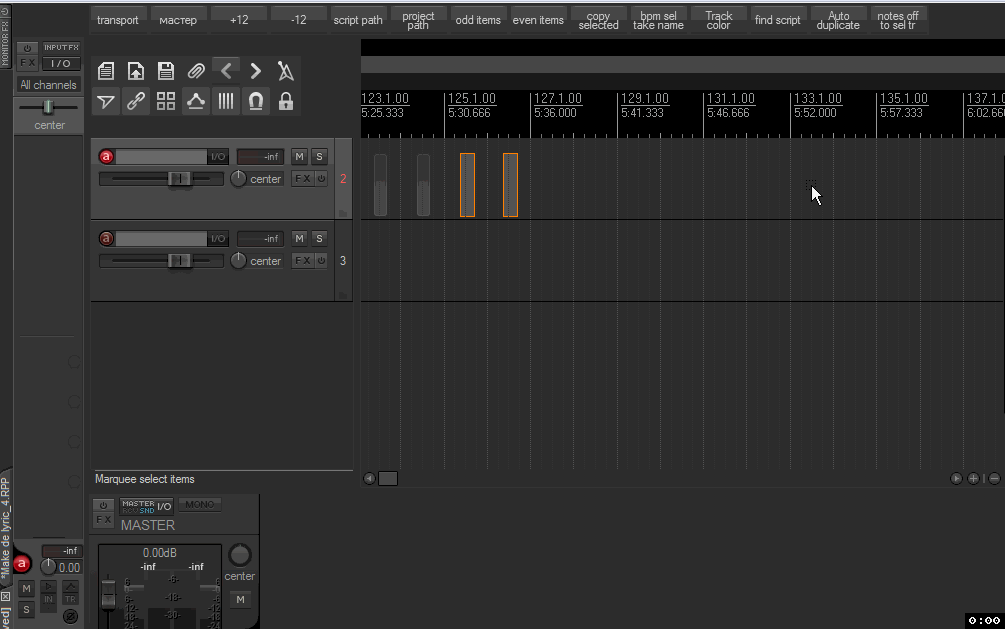Zoom out with timeline minus icon
This screenshot has width=1005, height=629.
994,478
